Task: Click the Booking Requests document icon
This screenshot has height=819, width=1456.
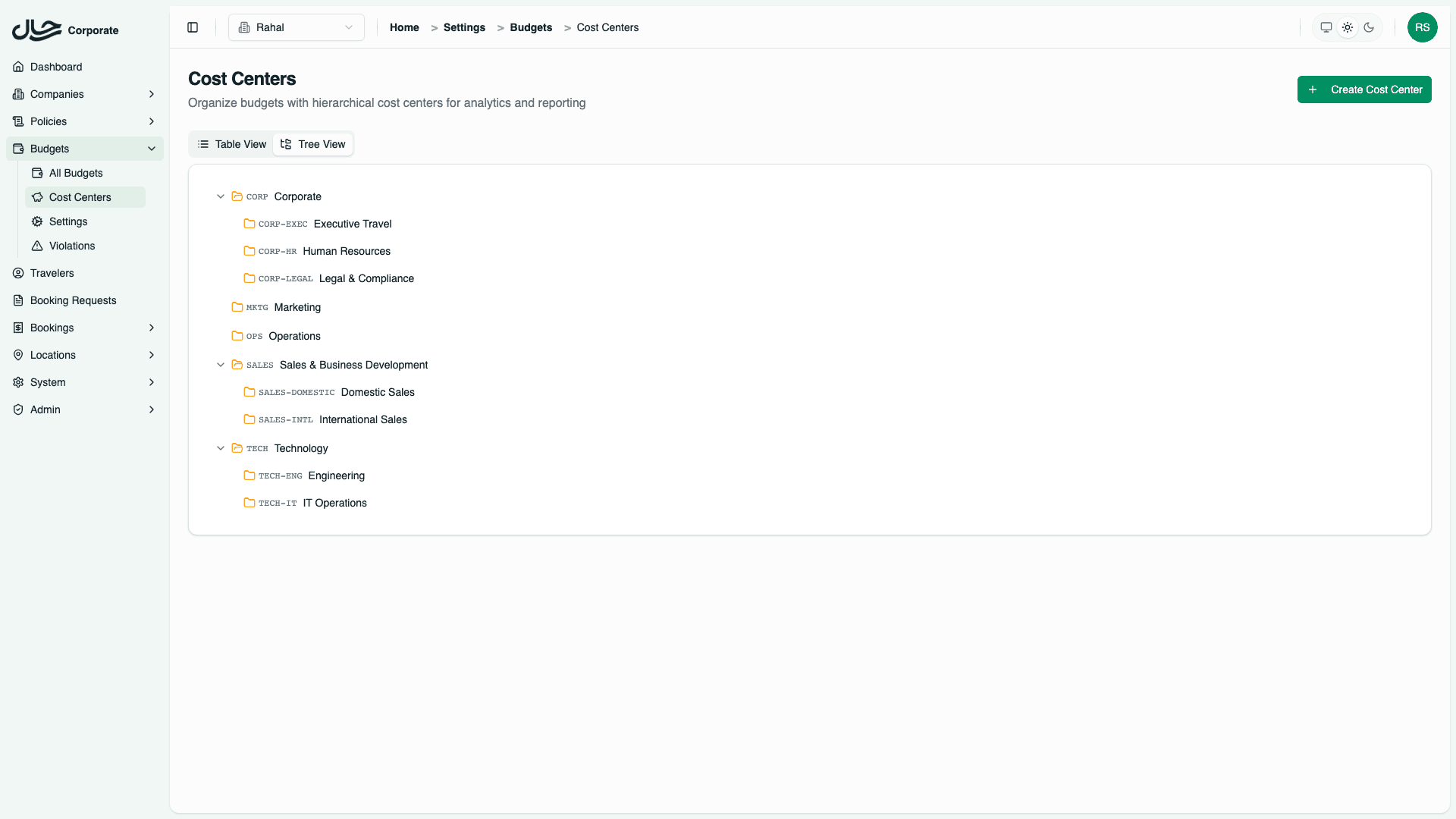Action: (x=18, y=300)
